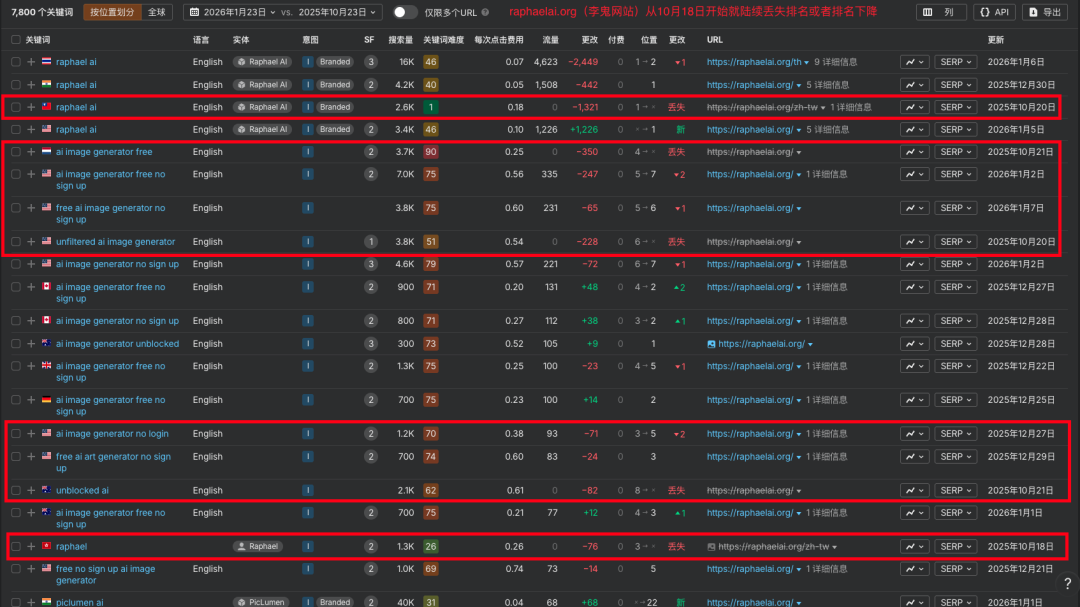1080x607 pixels.
Task: Click the info icon beside 仅限多个URL
Action: click(486, 12)
